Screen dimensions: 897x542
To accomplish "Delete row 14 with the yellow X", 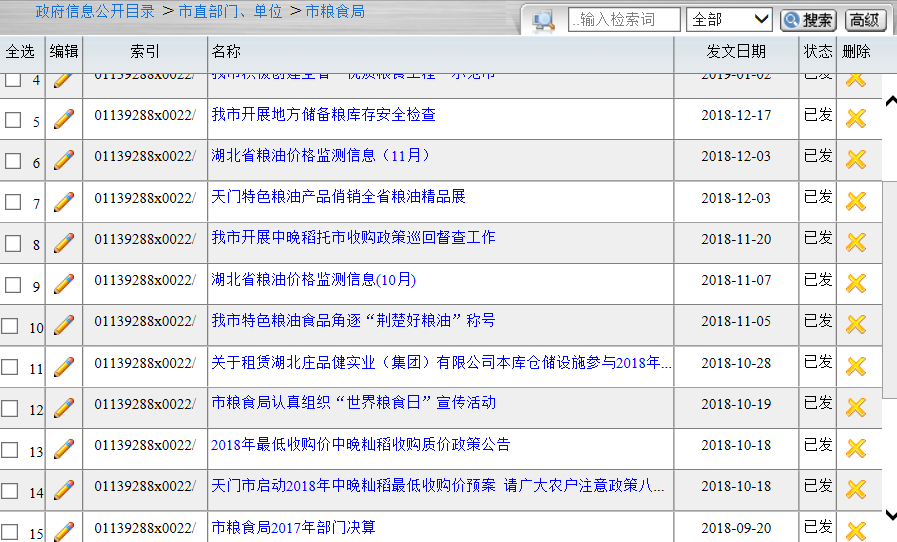I will 855,489.
